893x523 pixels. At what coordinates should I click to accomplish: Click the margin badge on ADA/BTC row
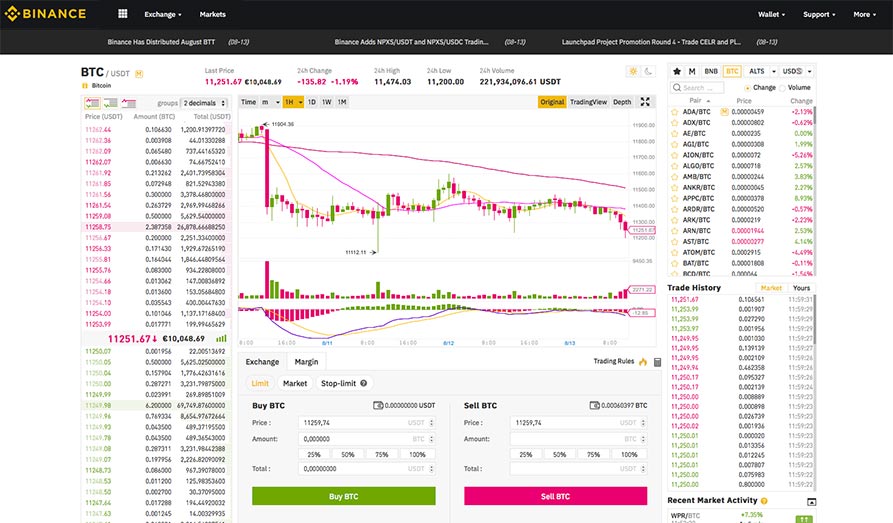pyautogui.click(x=724, y=112)
